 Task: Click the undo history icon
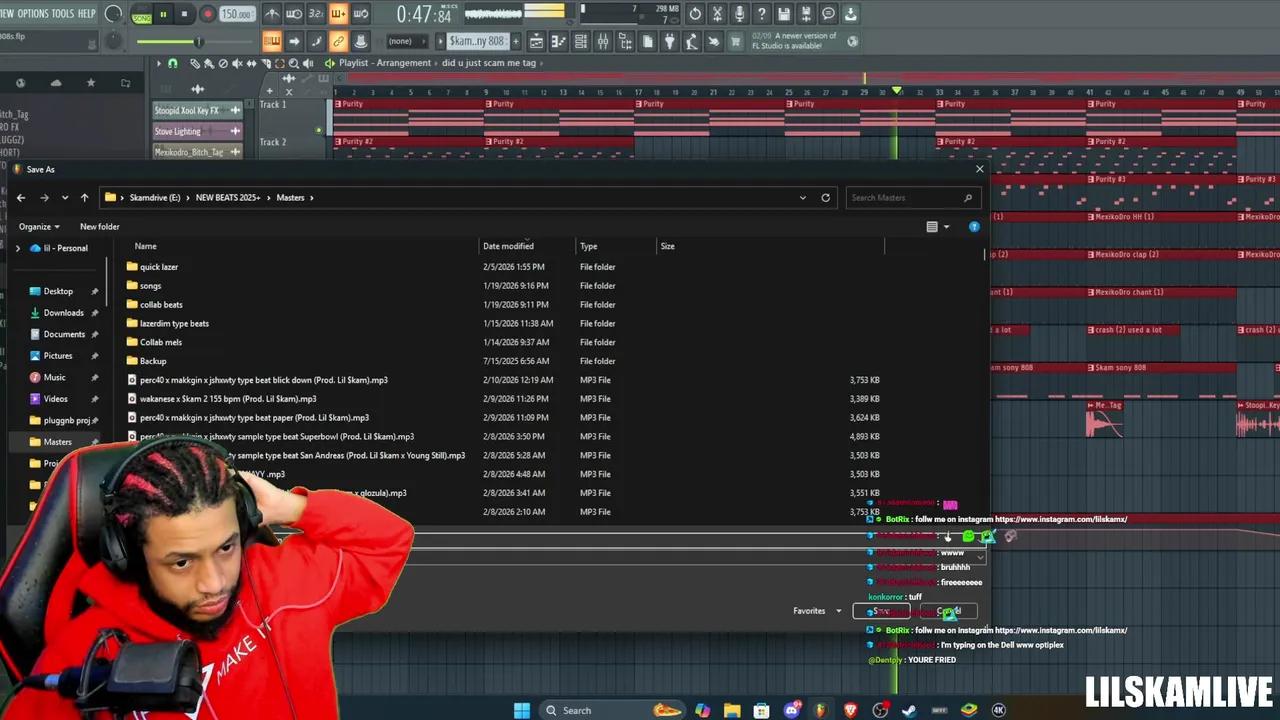click(x=695, y=14)
